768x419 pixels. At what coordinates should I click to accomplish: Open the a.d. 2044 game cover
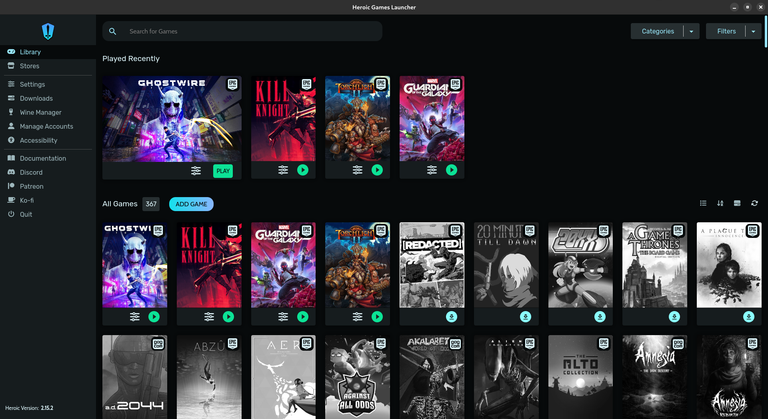click(135, 377)
